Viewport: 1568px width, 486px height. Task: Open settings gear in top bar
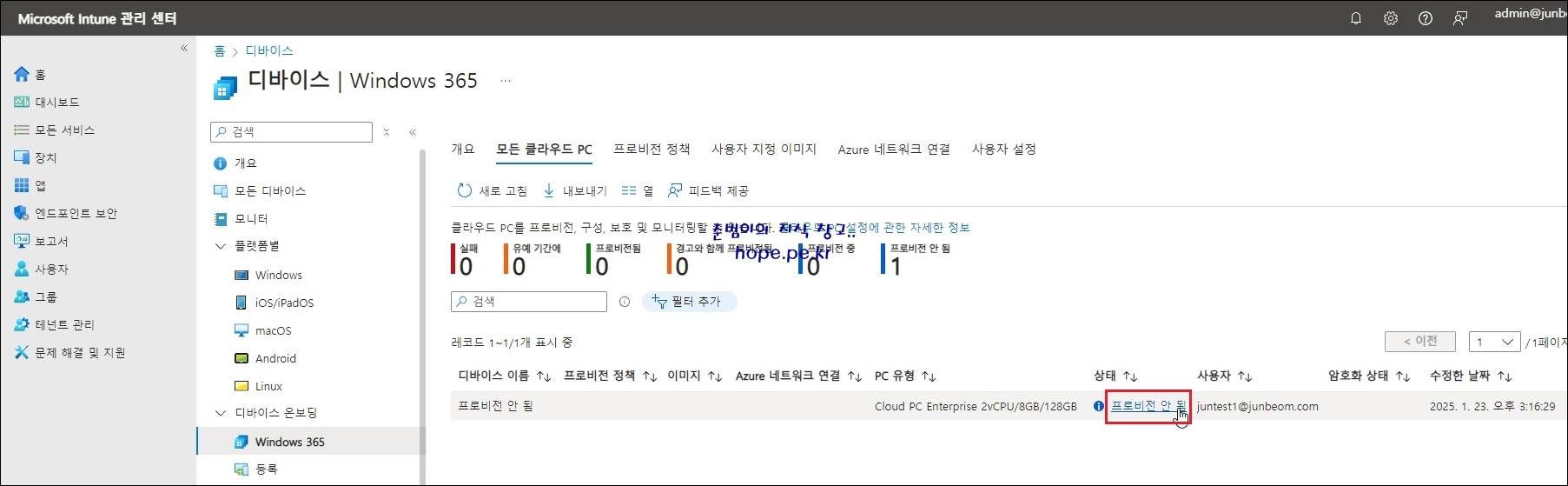[x=1391, y=18]
